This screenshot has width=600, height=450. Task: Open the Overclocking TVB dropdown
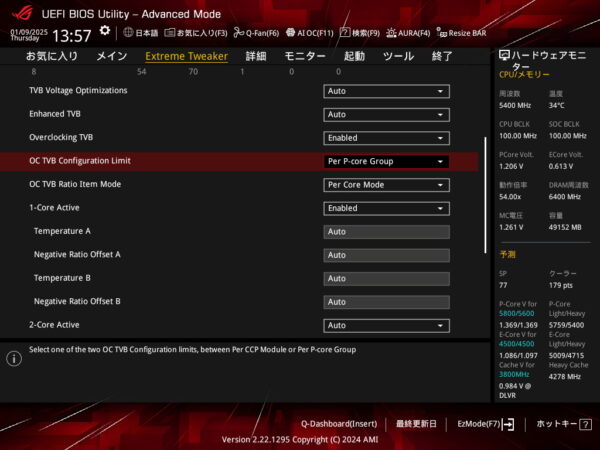[x=386, y=138]
